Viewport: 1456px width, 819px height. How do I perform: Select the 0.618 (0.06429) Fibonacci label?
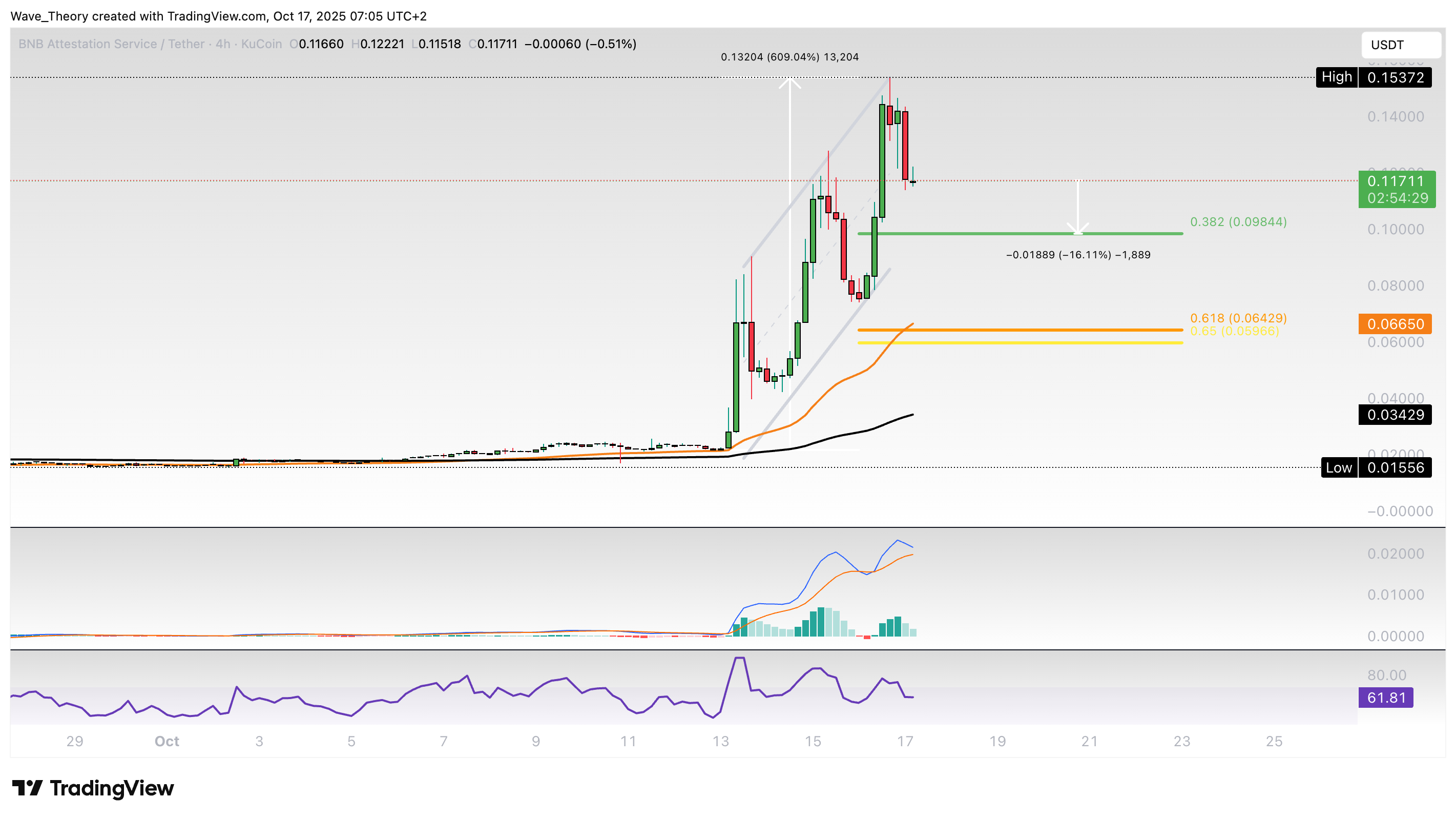coord(1238,318)
